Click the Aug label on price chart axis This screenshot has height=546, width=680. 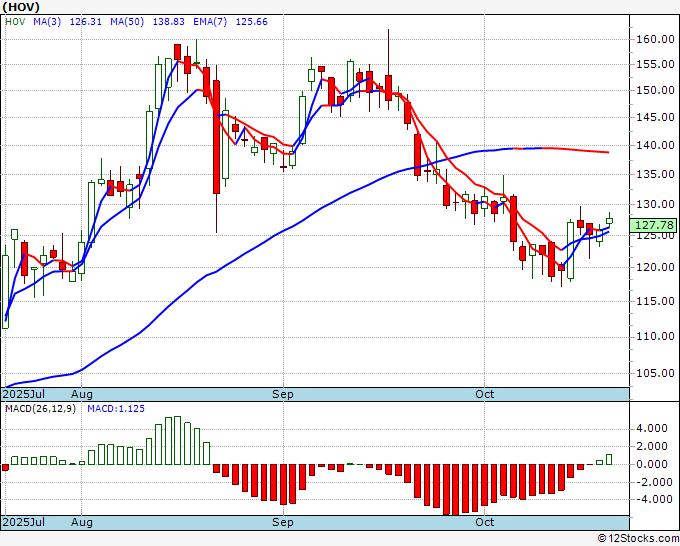(x=82, y=394)
